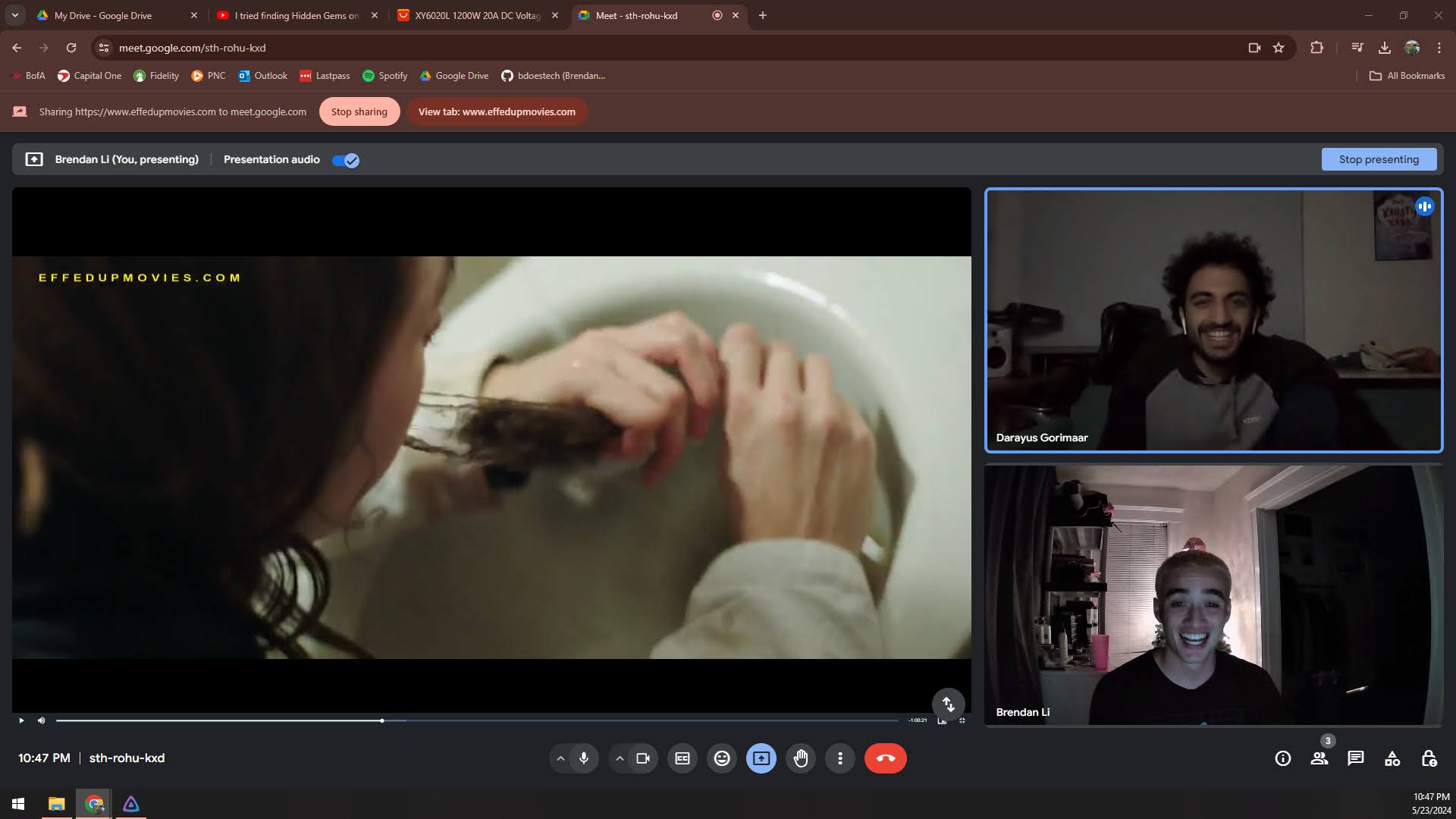
Task: Click the Stop presenting button
Action: coord(1378,159)
